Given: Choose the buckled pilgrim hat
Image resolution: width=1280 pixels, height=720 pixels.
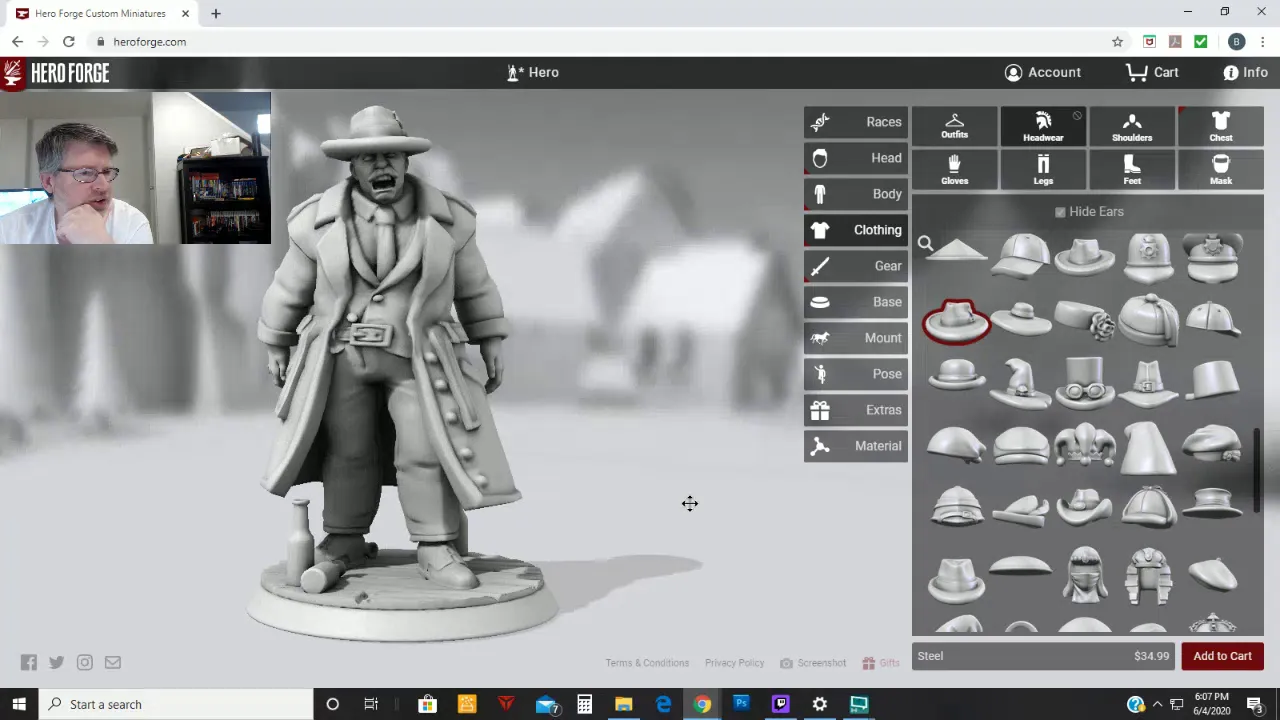Looking at the screenshot, I should [1149, 383].
